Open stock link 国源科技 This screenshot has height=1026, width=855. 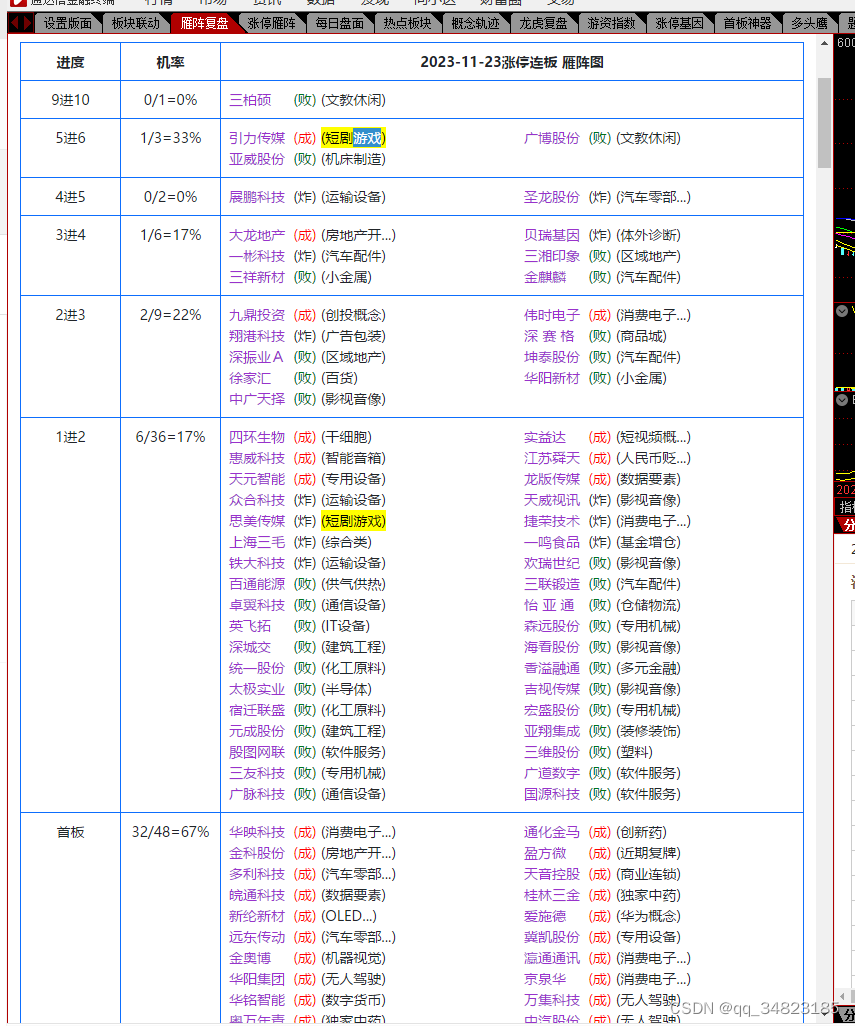[551, 794]
